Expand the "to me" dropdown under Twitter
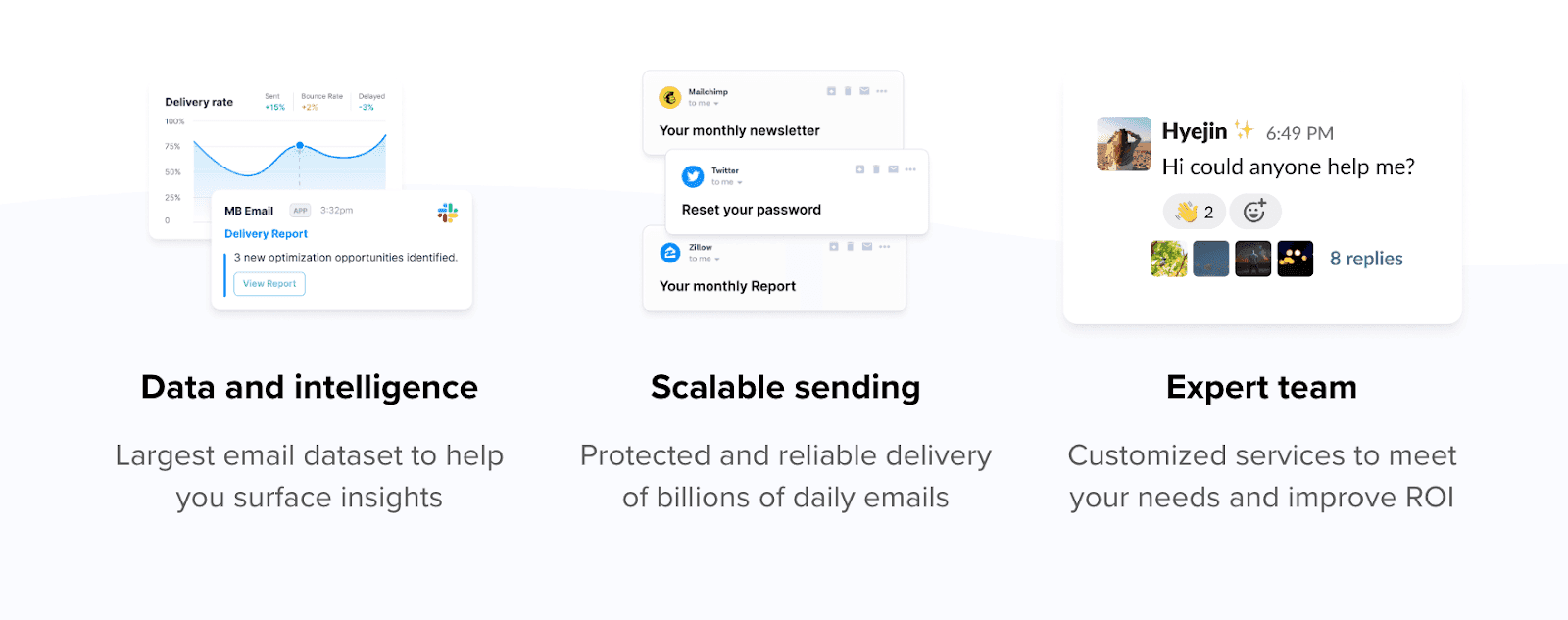This screenshot has height=620, width=1568. tap(740, 183)
